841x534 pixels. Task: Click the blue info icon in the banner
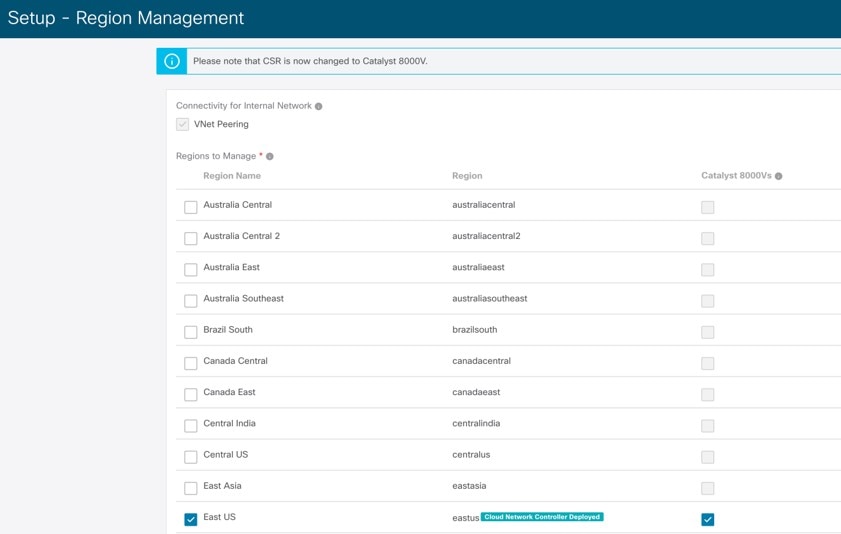(x=172, y=61)
